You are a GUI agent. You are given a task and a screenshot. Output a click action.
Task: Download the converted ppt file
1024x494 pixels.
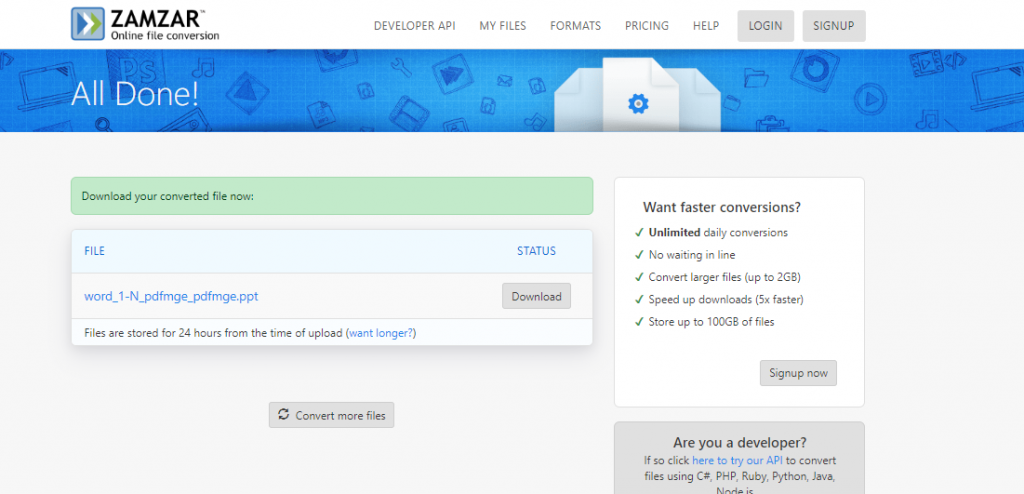click(536, 296)
